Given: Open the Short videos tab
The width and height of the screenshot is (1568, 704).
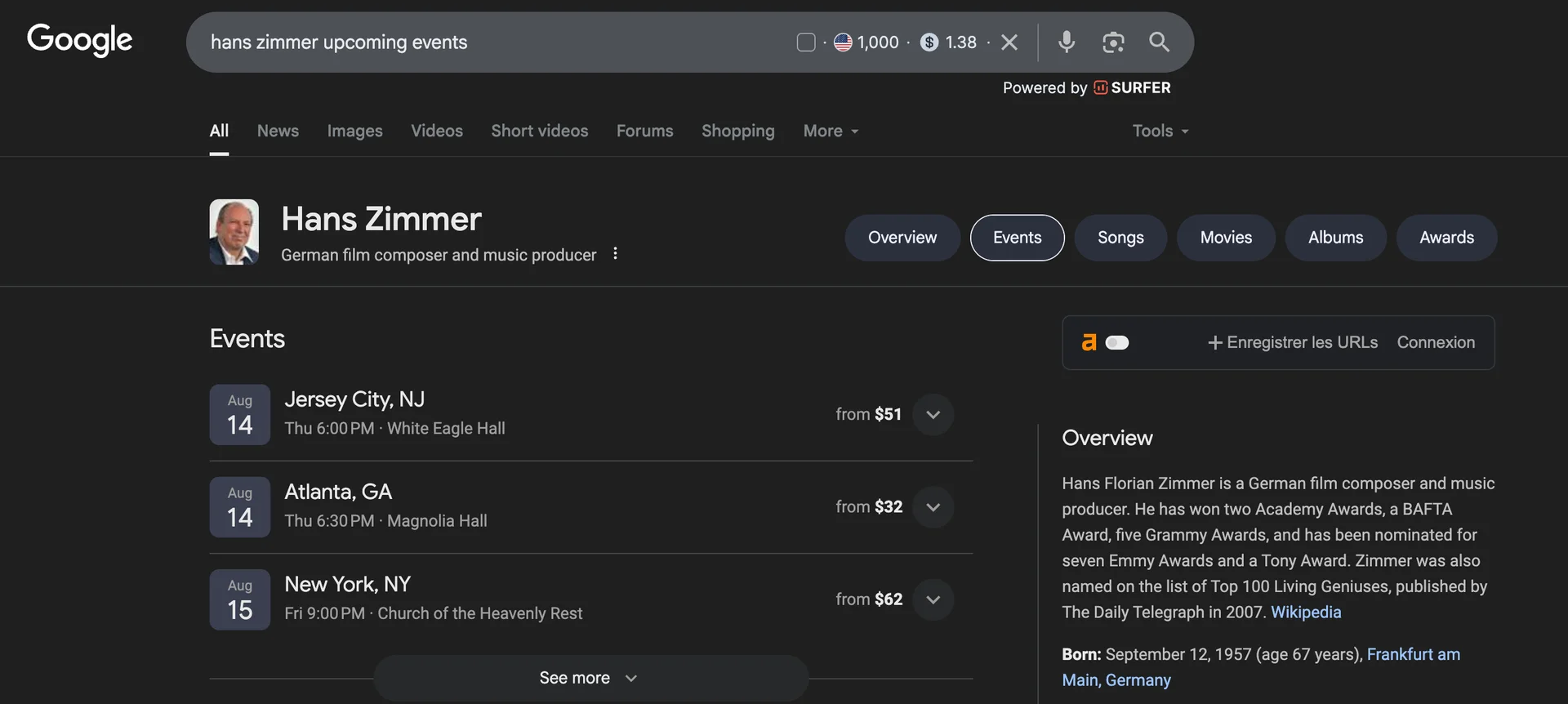Looking at the screenshot, I should pos(540,131).
